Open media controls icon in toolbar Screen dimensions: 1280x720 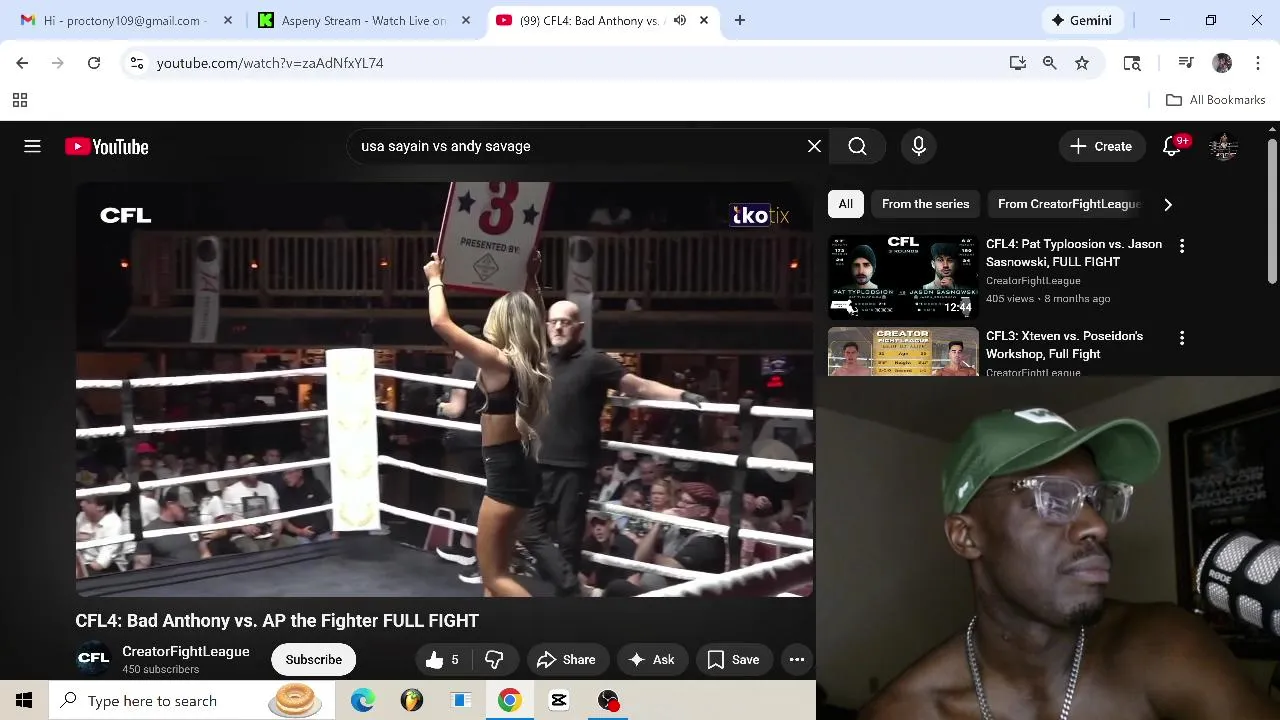[x=1186, y=63]
